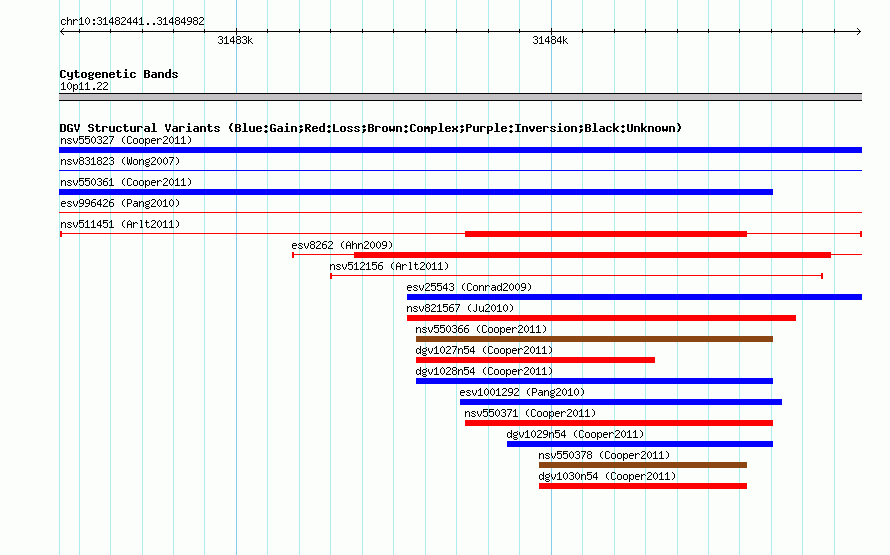Click the chr10:31482441..31484982 coordinates label
The image size is (890, 555).
pyautogui.click(x=132, y=22)
